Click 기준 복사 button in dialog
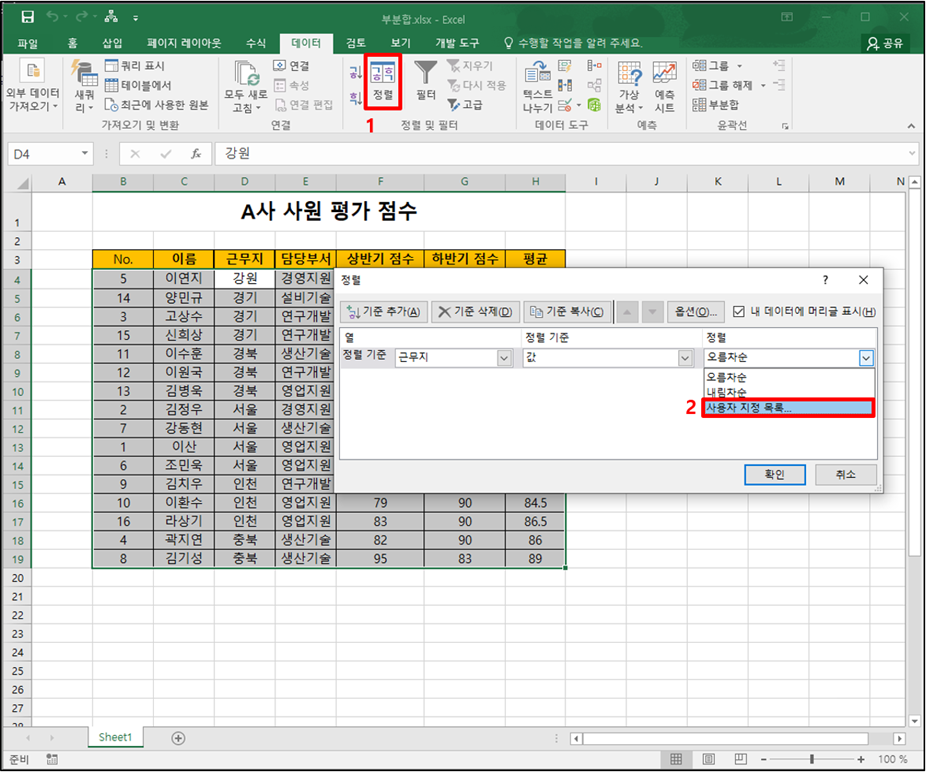Screen dimensions: 926x772 tap(567, 311)
